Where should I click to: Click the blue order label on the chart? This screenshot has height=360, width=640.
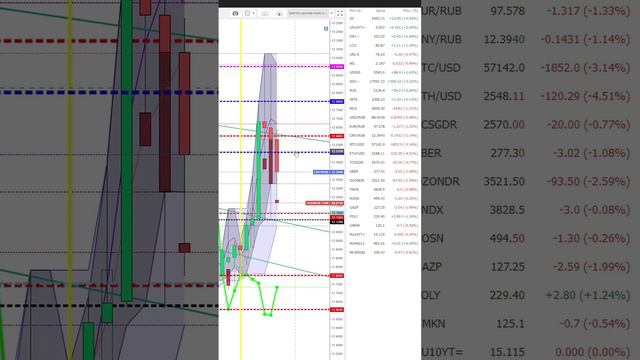329,172
